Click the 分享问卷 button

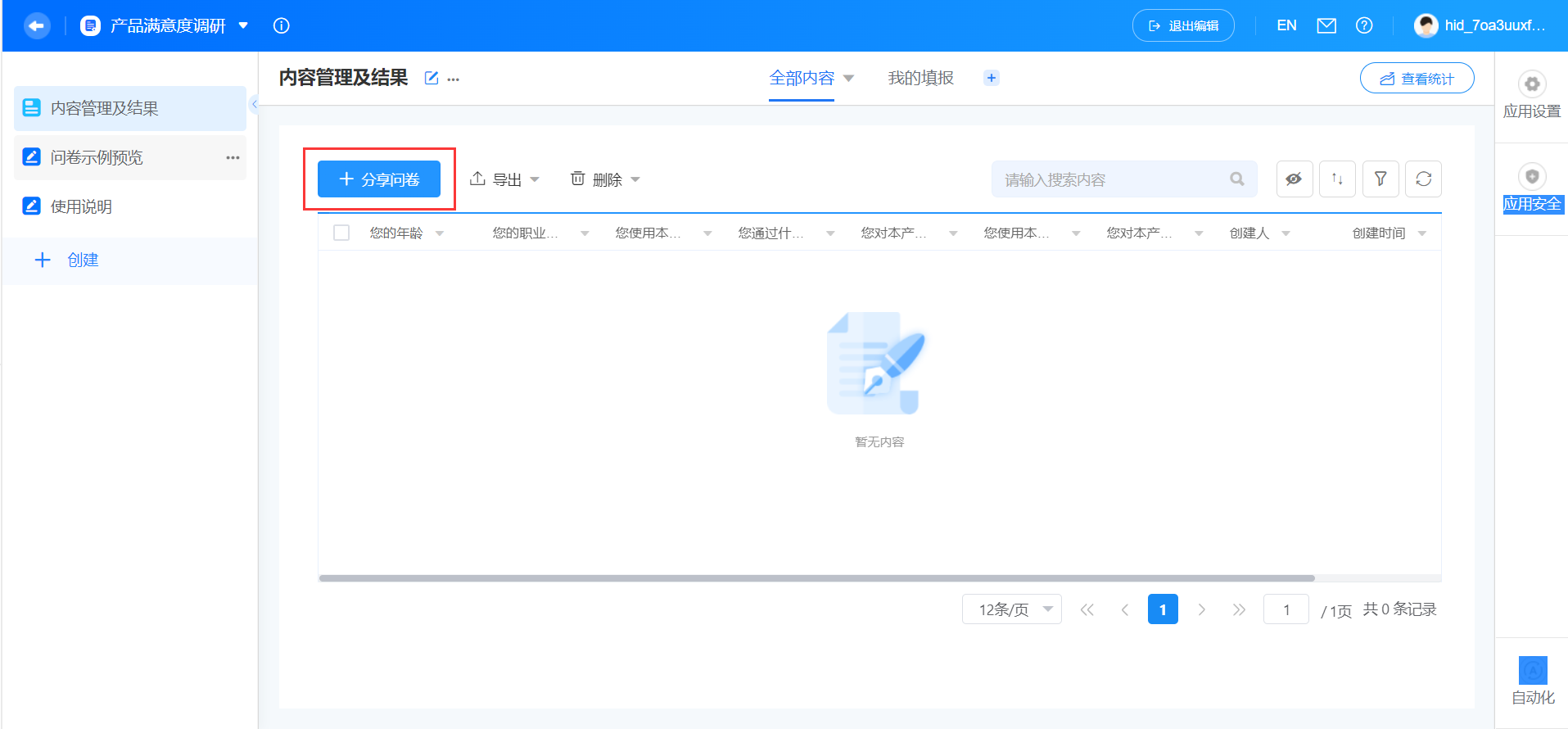tap(379, 179)
